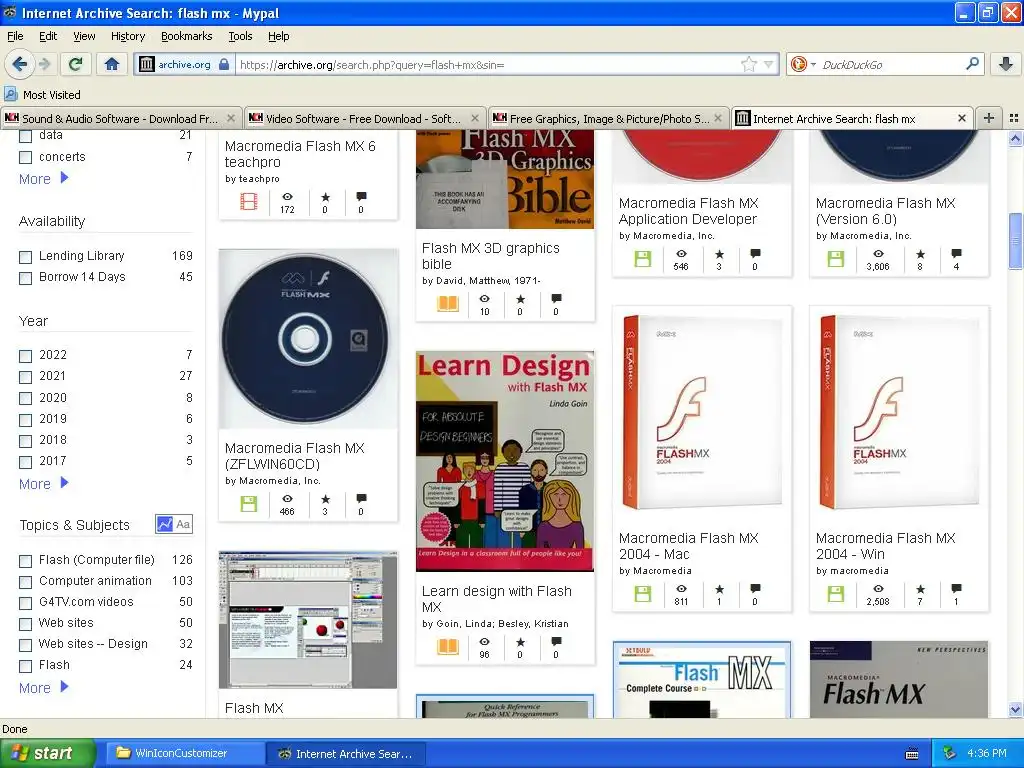Expand More under Topics & Subjects

click(43, 687)
